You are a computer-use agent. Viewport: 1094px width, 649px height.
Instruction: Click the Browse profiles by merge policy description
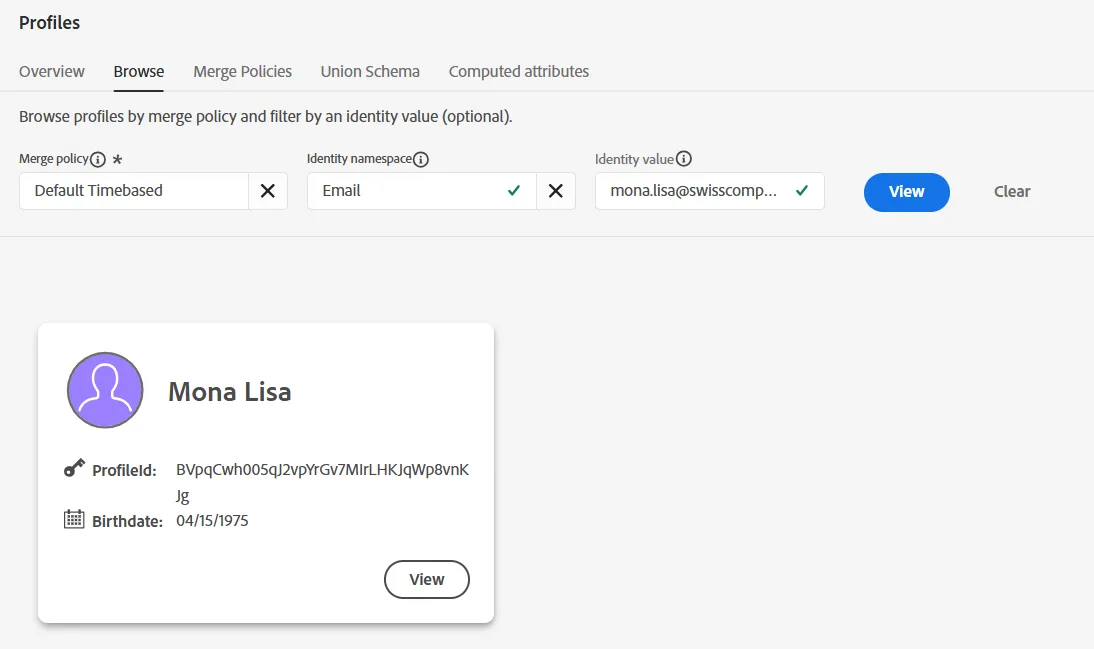pos(266,117)
